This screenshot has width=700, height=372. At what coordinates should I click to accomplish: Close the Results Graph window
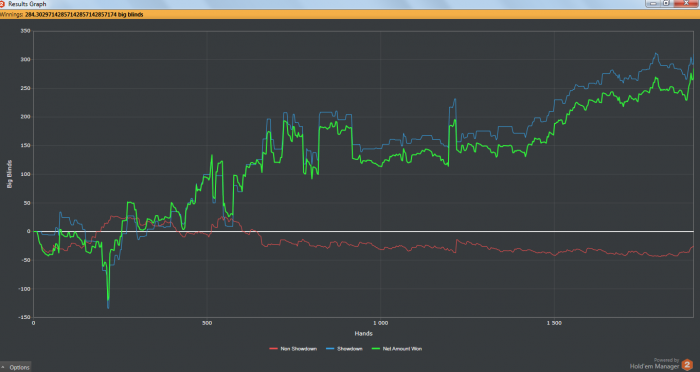tap(687, 3)
